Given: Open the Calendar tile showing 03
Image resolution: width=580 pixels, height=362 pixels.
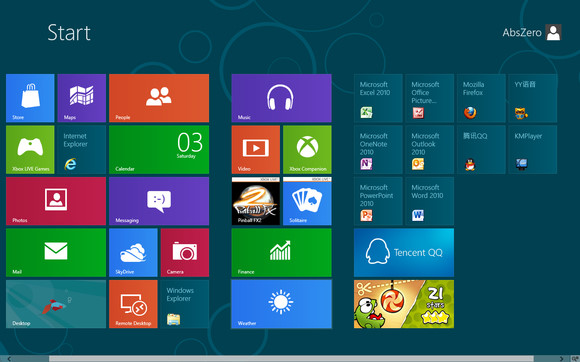Looking at the screenshot, I should click(x=159, y=149).
